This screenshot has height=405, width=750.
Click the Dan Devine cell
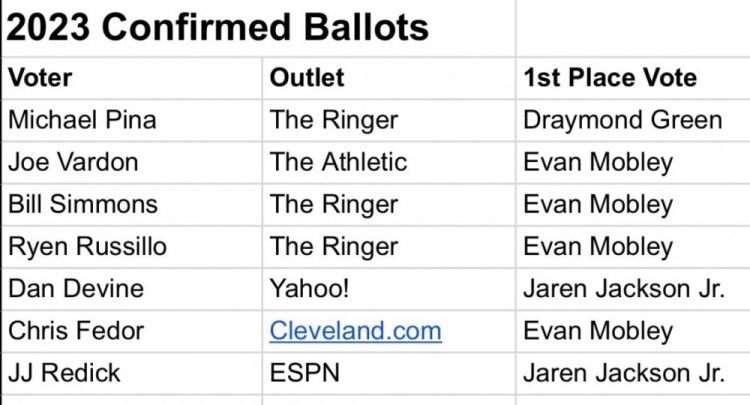click(132, 289)
